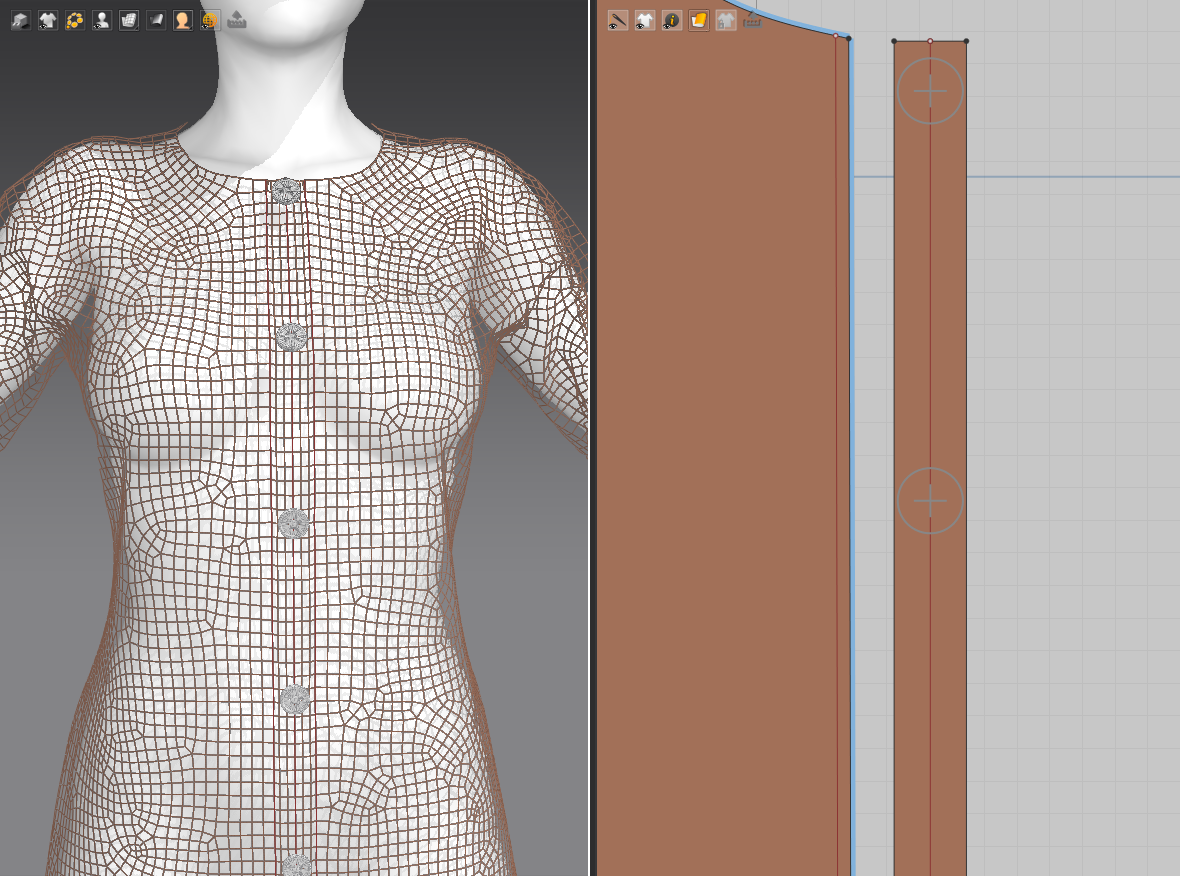1180x876 pixels.
Task: Click the upper buttonhole circle on placket pattern
Action: [x=930, y=91]
